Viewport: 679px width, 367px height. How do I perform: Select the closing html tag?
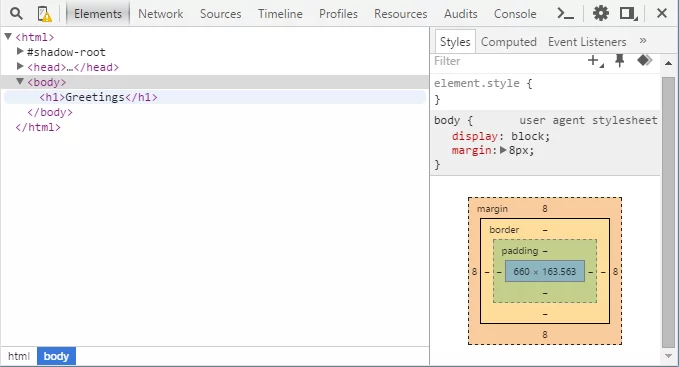[x=38, y=128]
